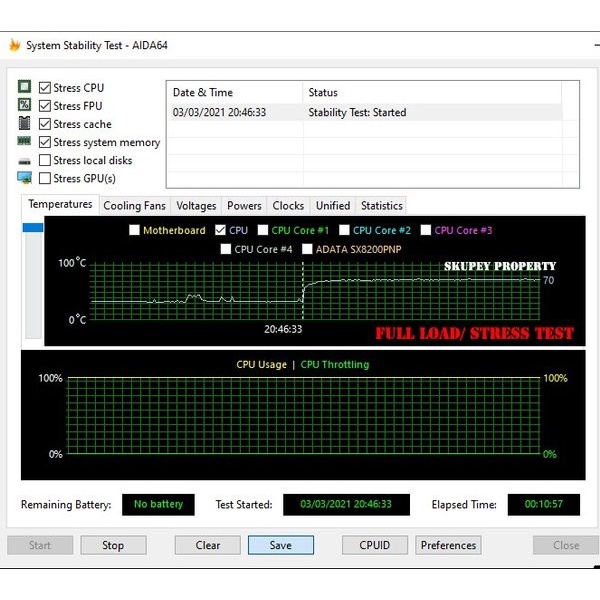This screenshot has width=600, height=600.
Task: Enable the ADATA SX8200PNP temperature checkbox
Action: tap(307, 249)
